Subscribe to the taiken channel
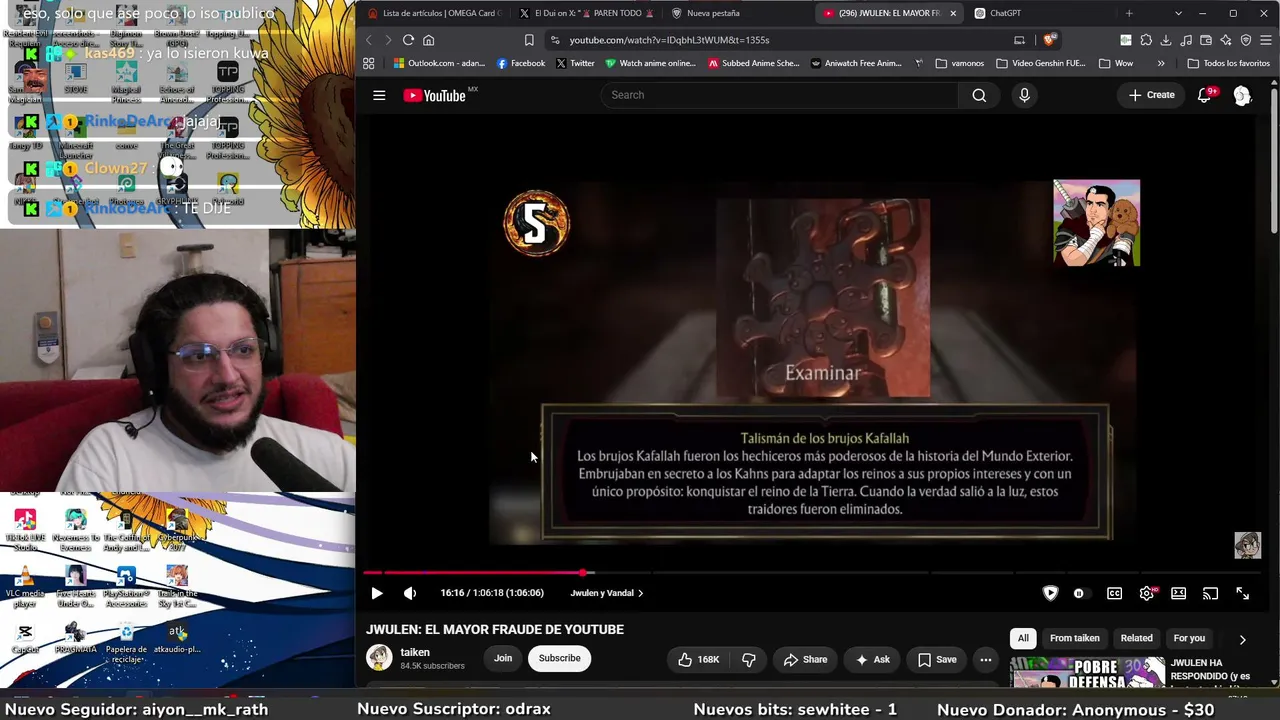Image resolution: width=1280 pixels, height=720 pixels. 559,658
